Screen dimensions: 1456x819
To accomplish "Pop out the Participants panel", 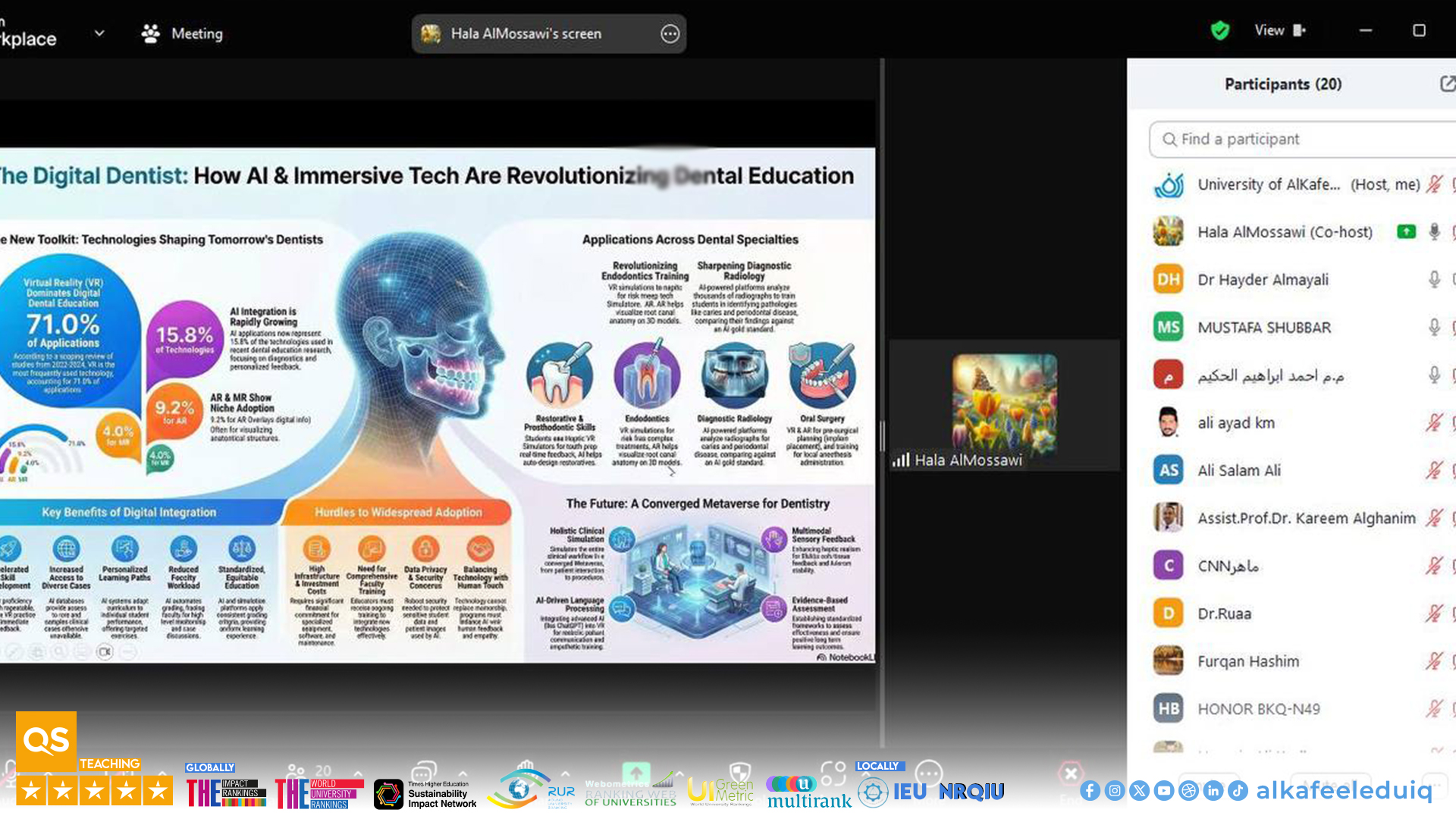I will tap(1447, 83).
